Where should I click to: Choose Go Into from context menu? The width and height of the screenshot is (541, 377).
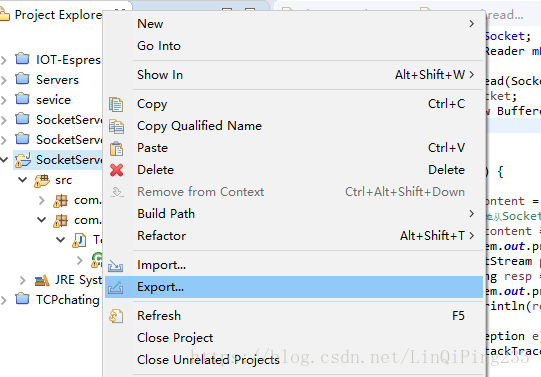(294, 46)
